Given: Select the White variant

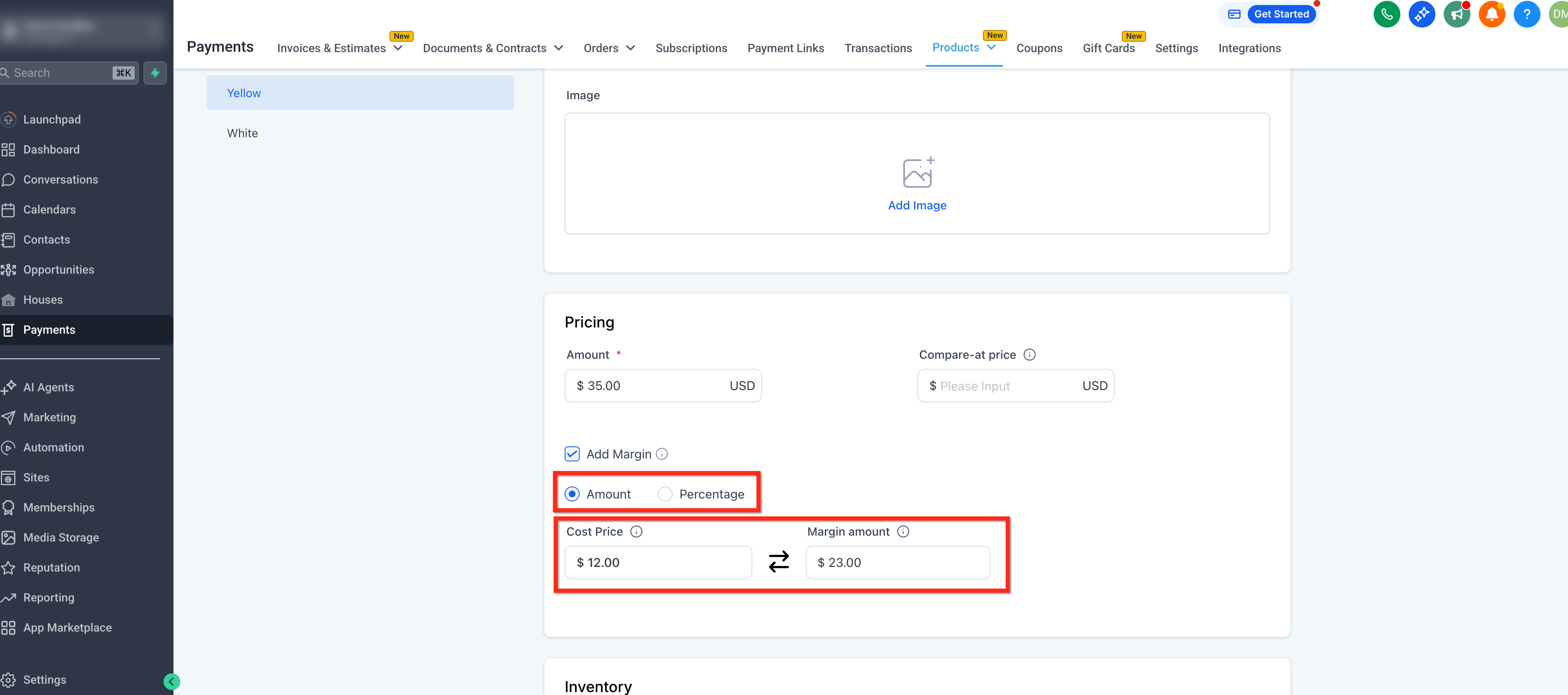Looking at the screenshot, I should point(242,133).
